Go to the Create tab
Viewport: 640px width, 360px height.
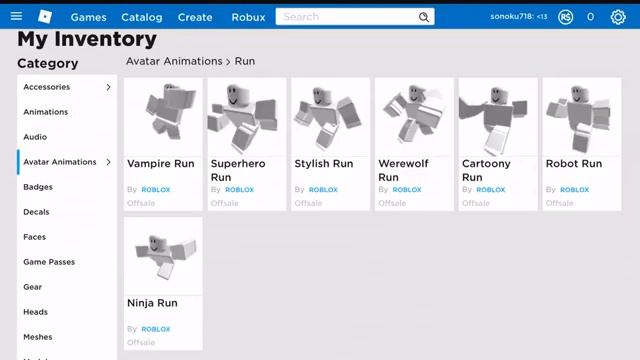click(x=195, y=17)
